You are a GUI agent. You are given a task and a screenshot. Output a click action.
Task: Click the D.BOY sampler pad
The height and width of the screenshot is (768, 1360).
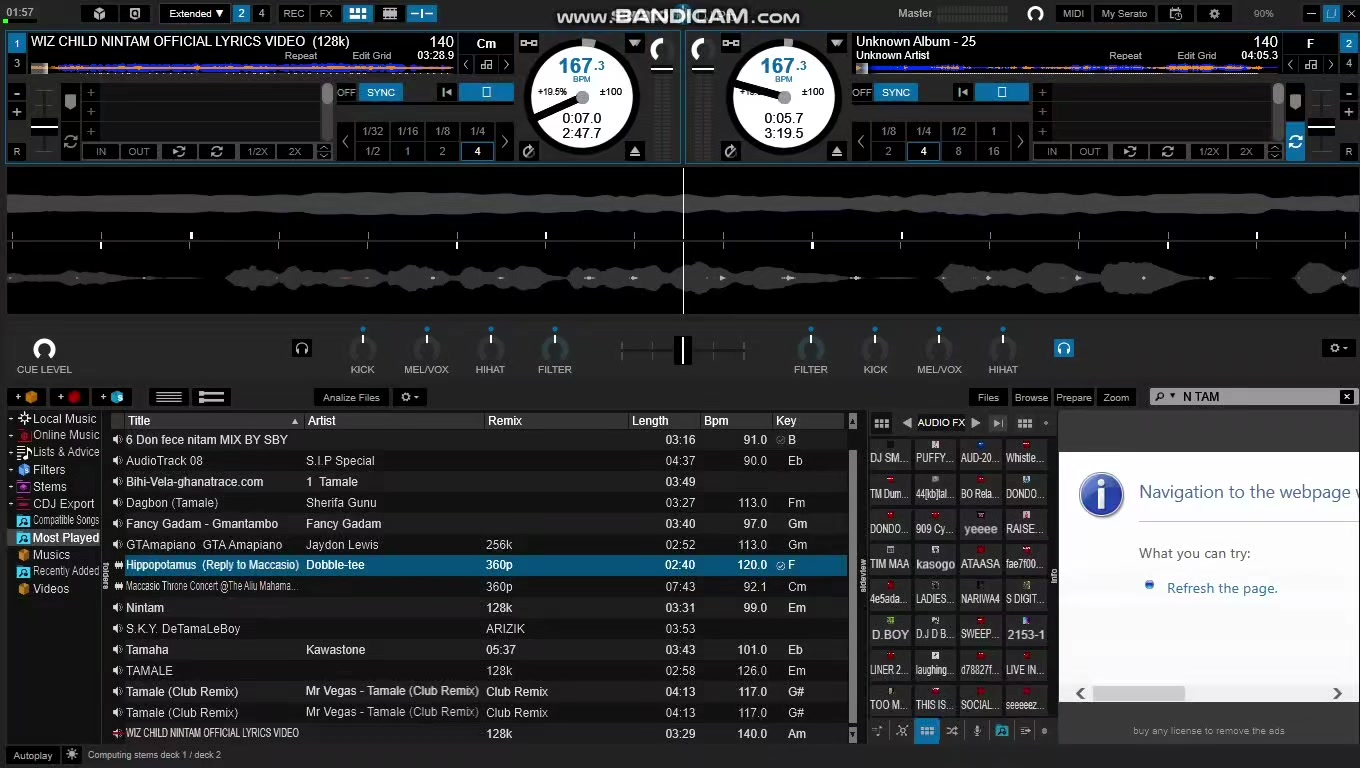(x=890, y=629)
